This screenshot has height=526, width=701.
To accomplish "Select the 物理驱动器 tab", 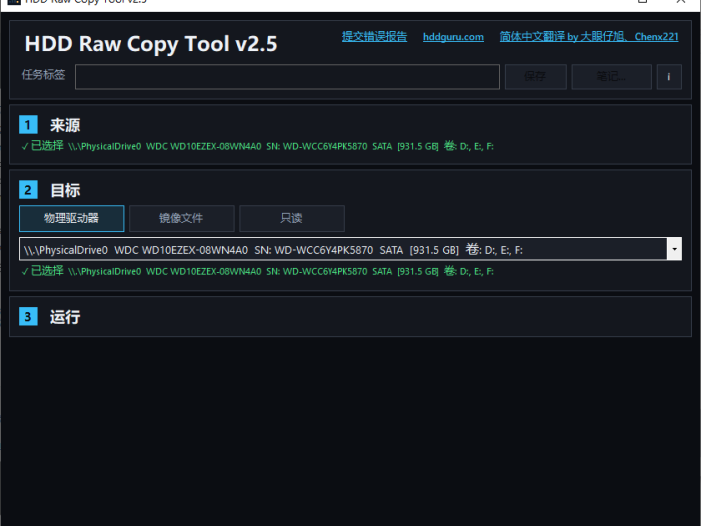I will (72, 219).
